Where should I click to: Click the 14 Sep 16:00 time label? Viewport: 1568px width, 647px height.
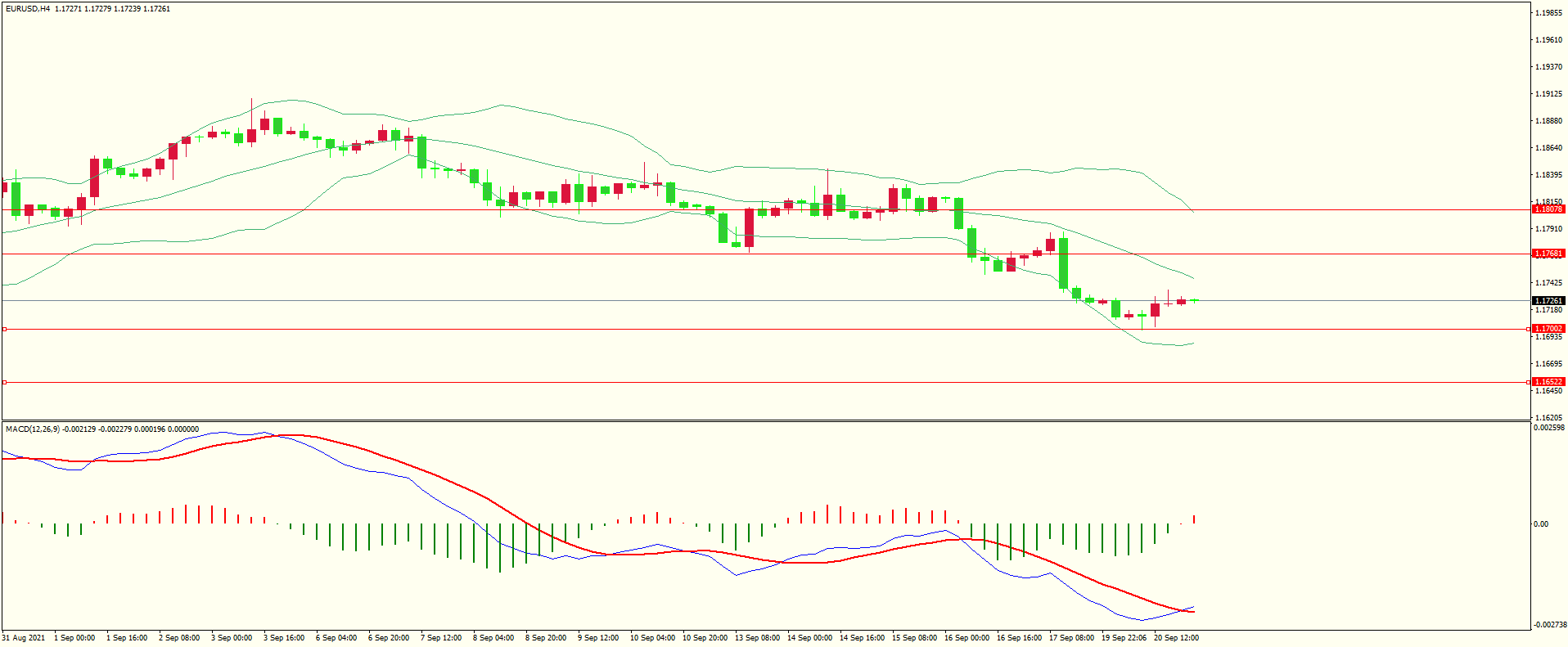pos(862,638)
